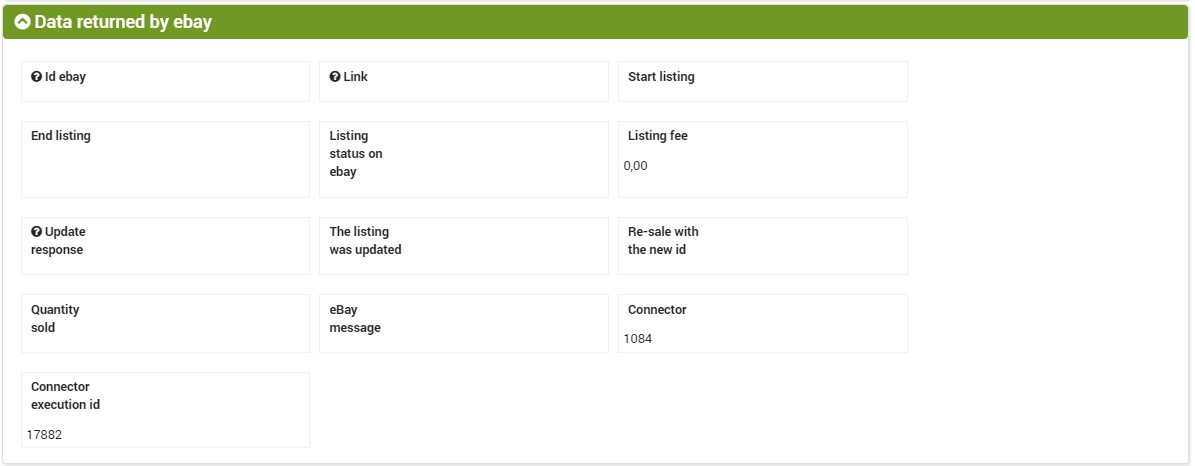
Task: Click the eBay message field
Action: [463, 323]
